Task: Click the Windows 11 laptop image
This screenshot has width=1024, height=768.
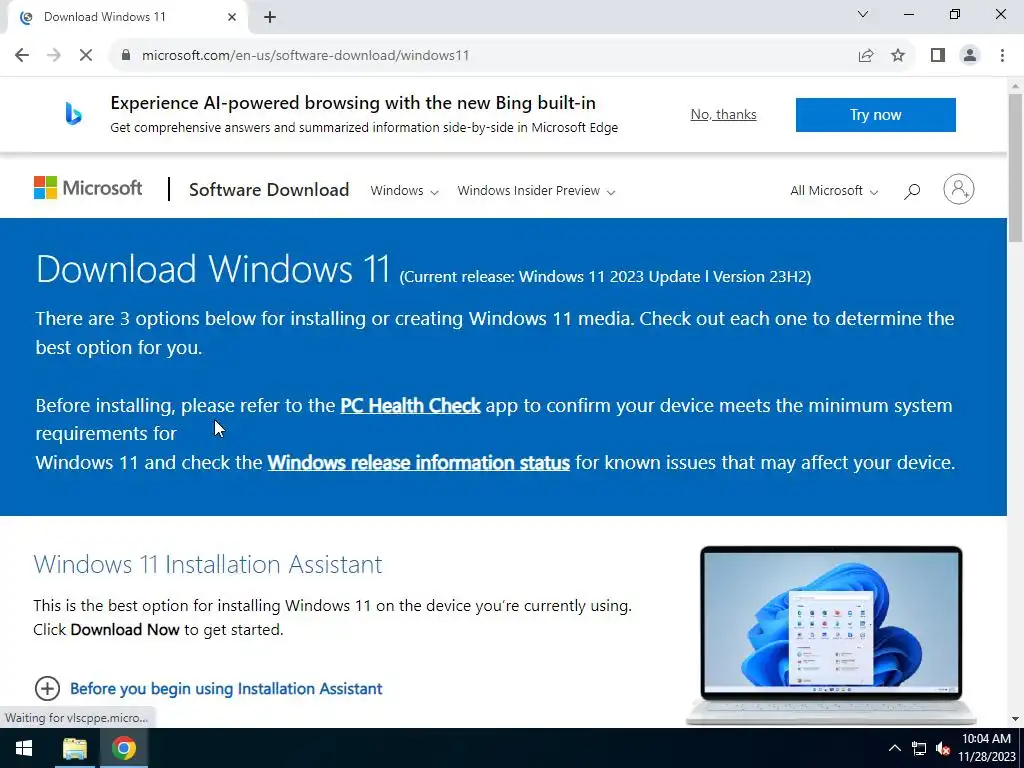Action: click(x=831, y=635)
